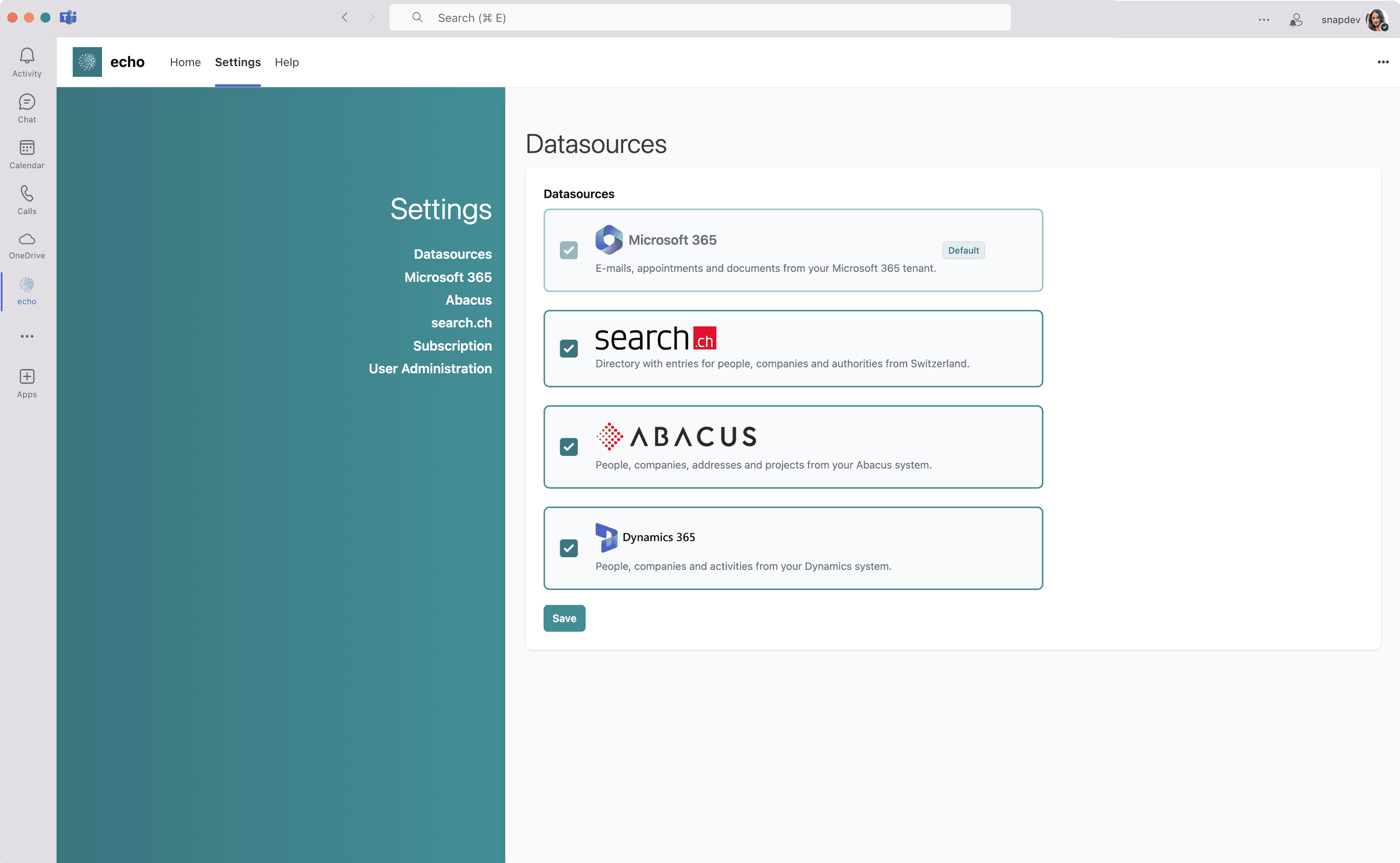Click the Datasources page heading

[x=596, y=144]
